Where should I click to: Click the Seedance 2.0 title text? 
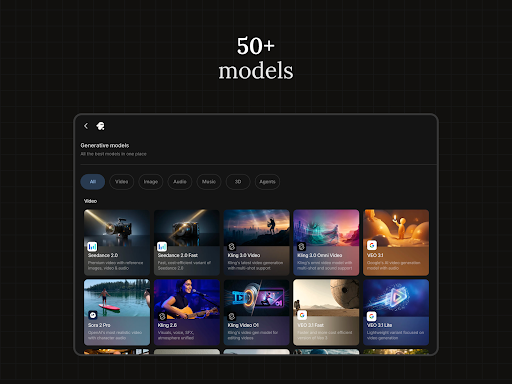point(103,255)
